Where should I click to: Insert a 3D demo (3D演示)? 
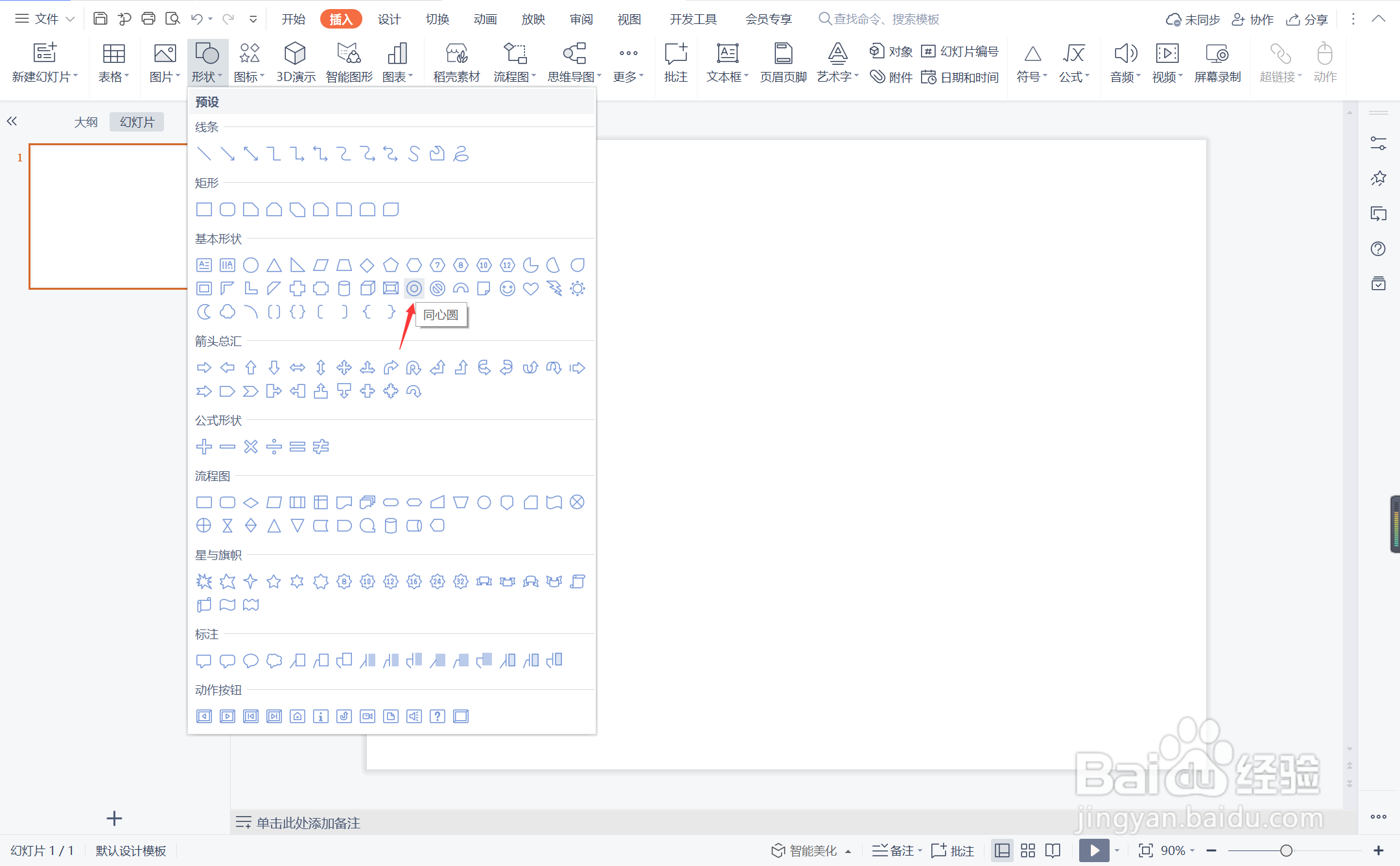click(x=296, y=62)
